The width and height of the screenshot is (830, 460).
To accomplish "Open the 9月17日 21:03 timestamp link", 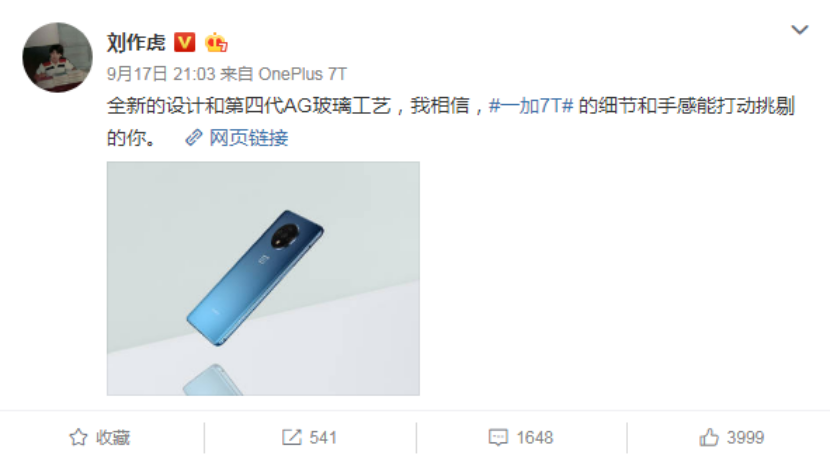I will click(161, 74).
